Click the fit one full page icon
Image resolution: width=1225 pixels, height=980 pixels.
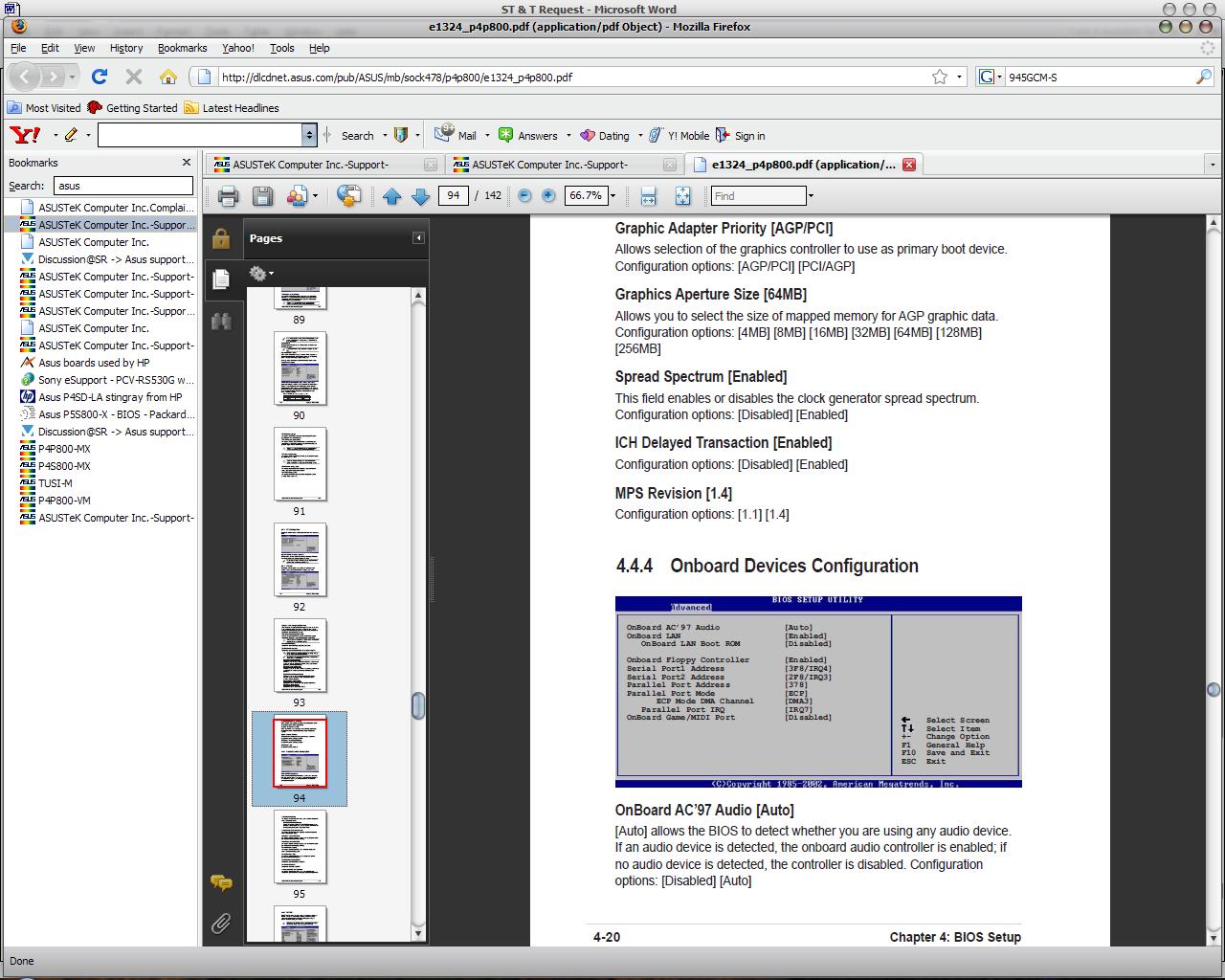(x=682, y=196)
